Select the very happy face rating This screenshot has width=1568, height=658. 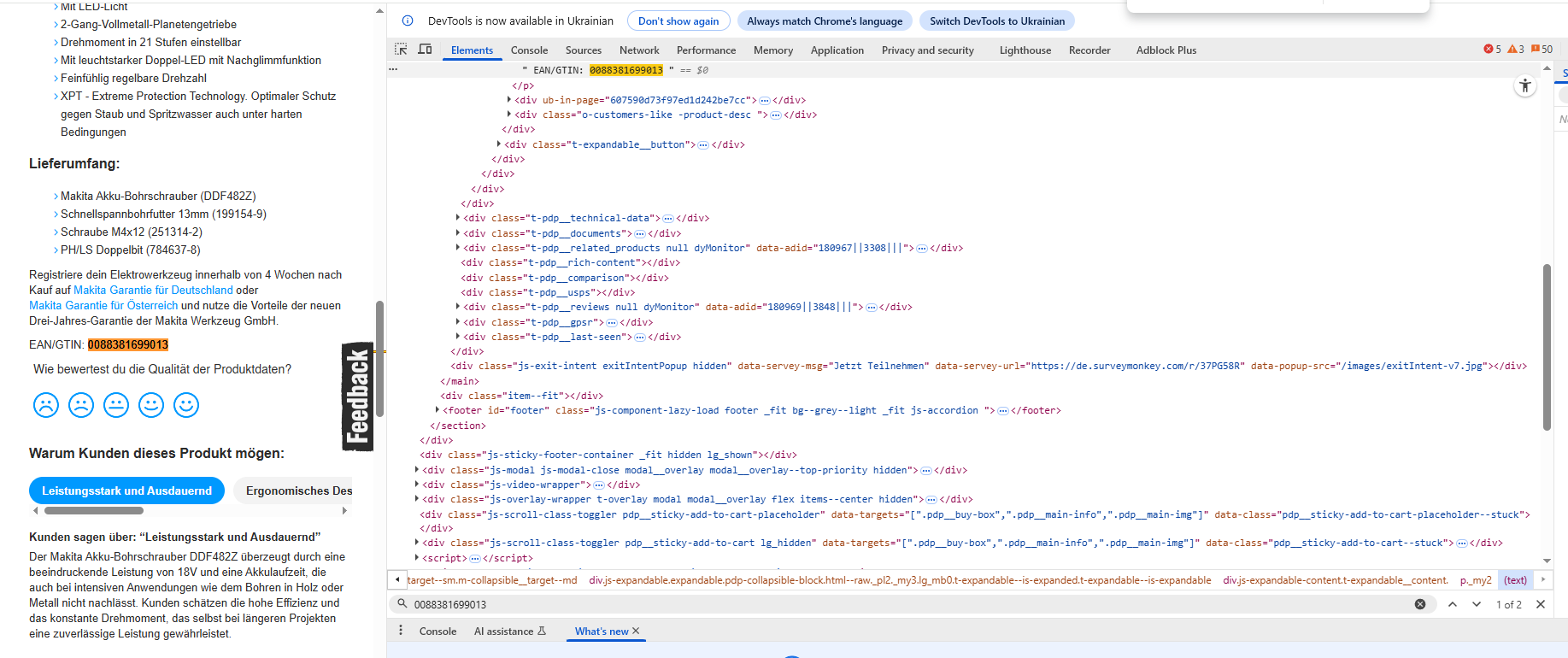click(186, 405)
